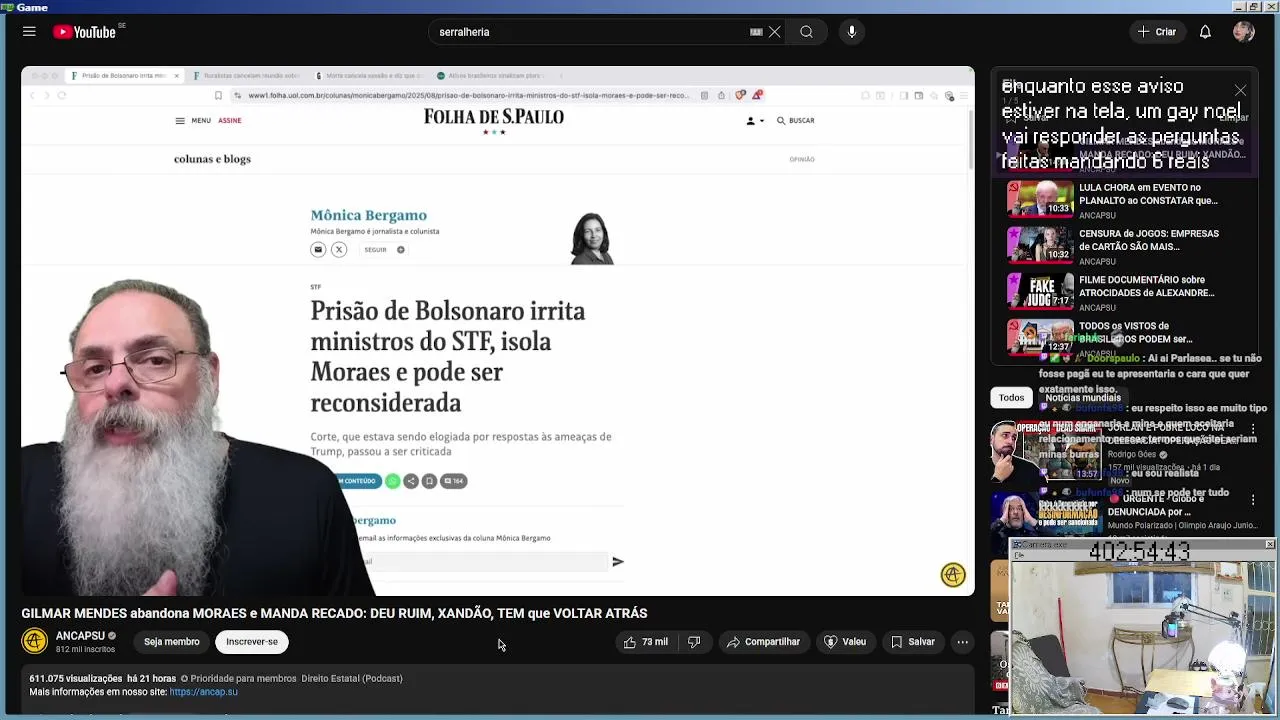The width and height of the screenshot is (1280, 720).
Task: Click the verified badge next to ANCAPSU
Action: point(112,636)
